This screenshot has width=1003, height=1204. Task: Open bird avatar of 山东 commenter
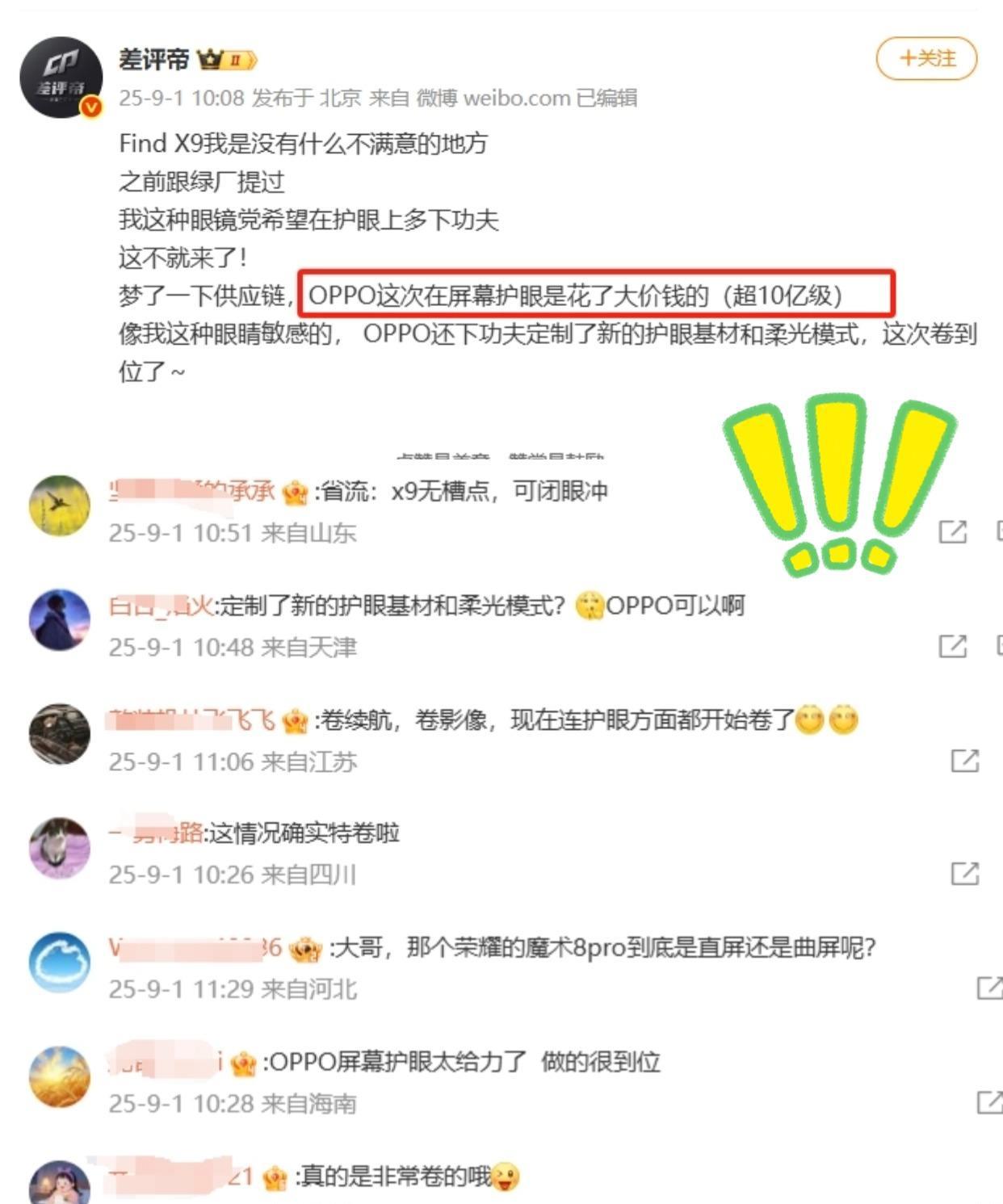pos(60,506)
